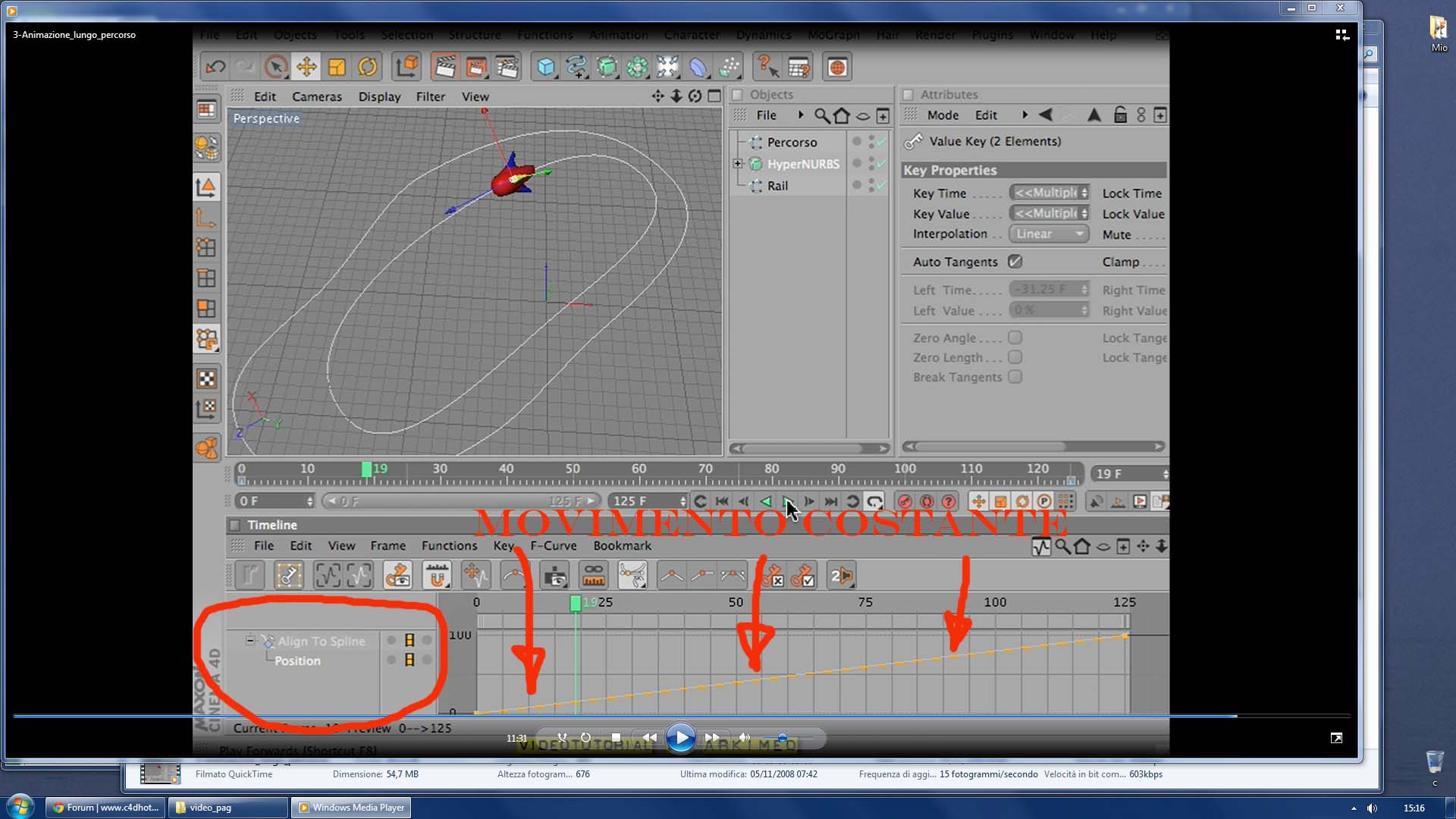Enable the Break Tangents checkbox

(x=1015, y=377)
